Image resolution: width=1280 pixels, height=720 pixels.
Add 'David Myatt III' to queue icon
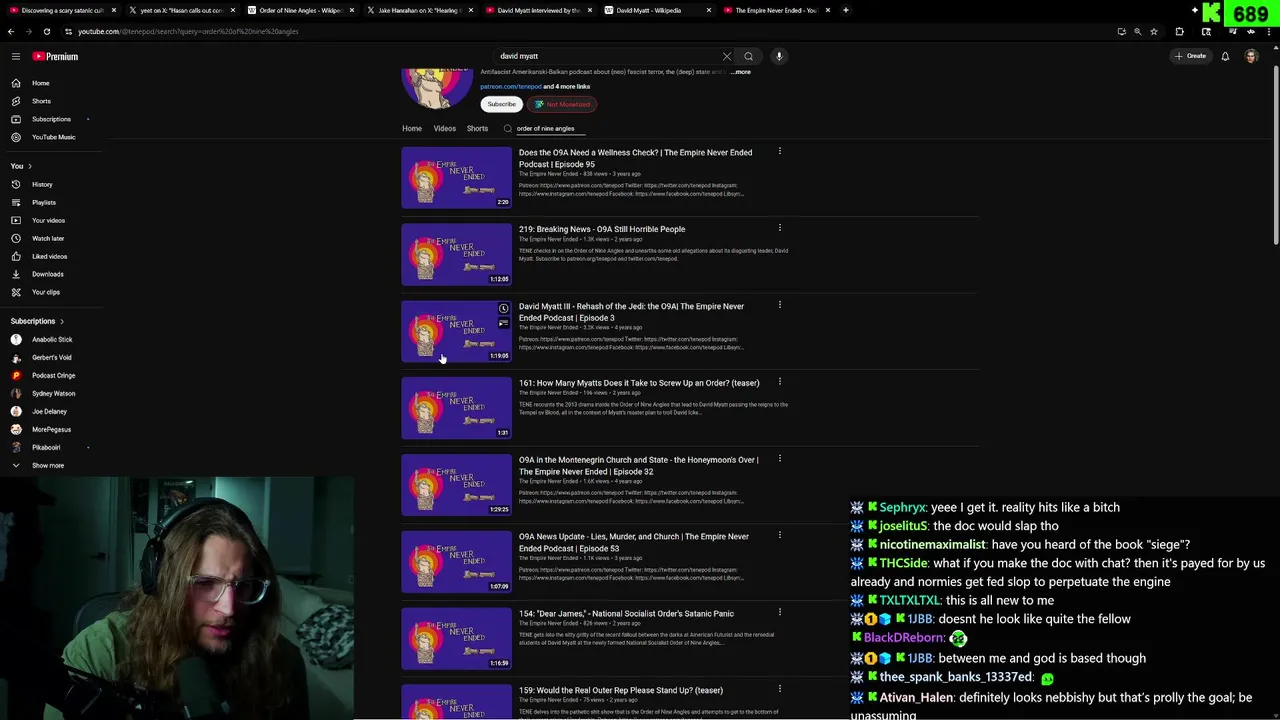pyautogui.click(x=503, y=323)
